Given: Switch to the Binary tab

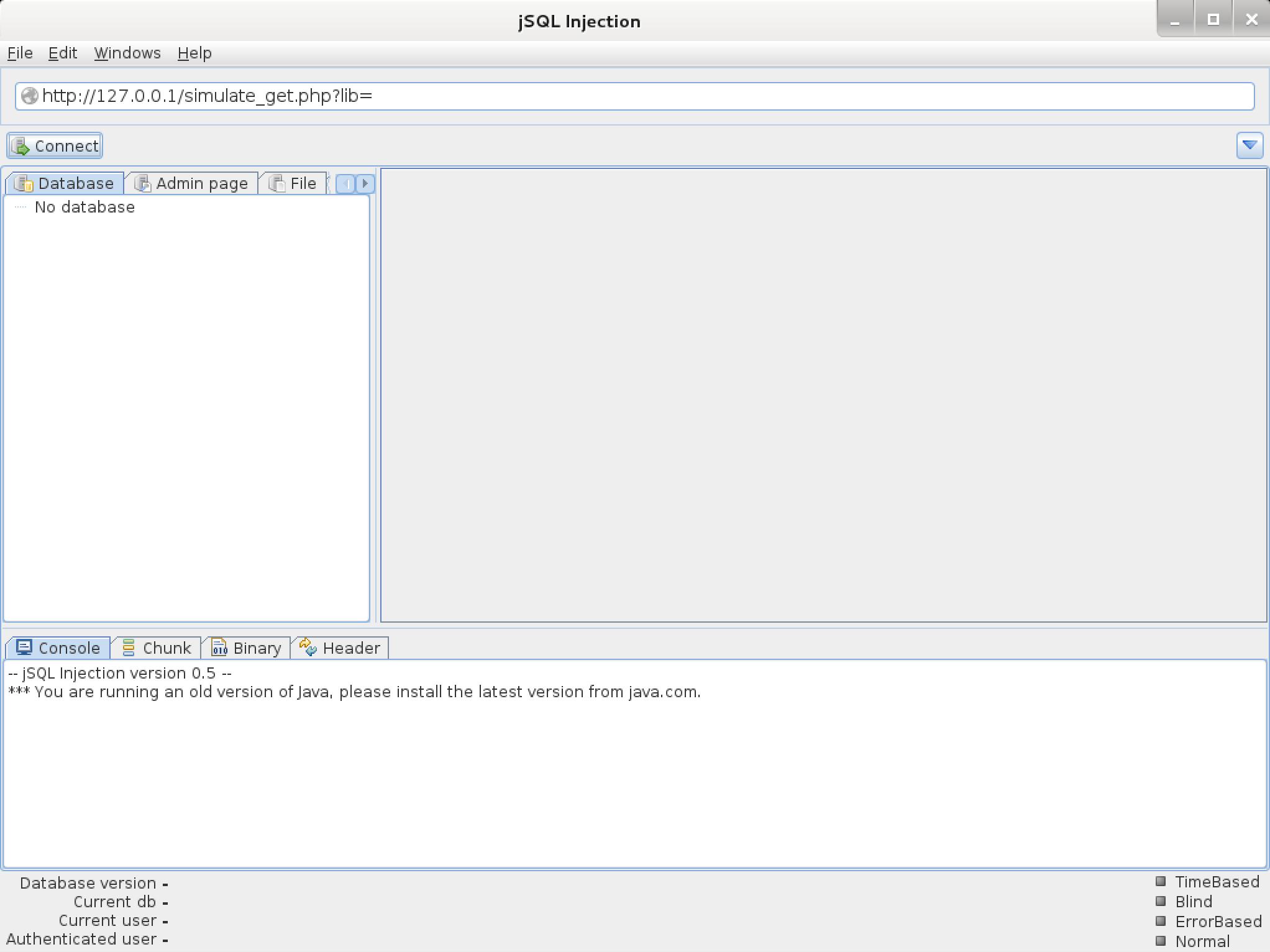Looking at the screenshot, I should 246,648.
